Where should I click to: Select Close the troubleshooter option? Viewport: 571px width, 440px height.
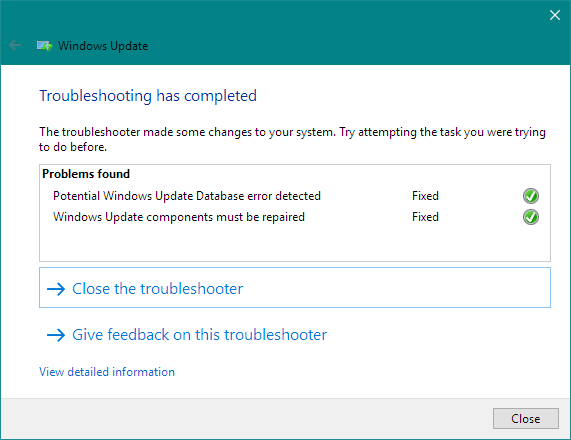tap(295, 287)
